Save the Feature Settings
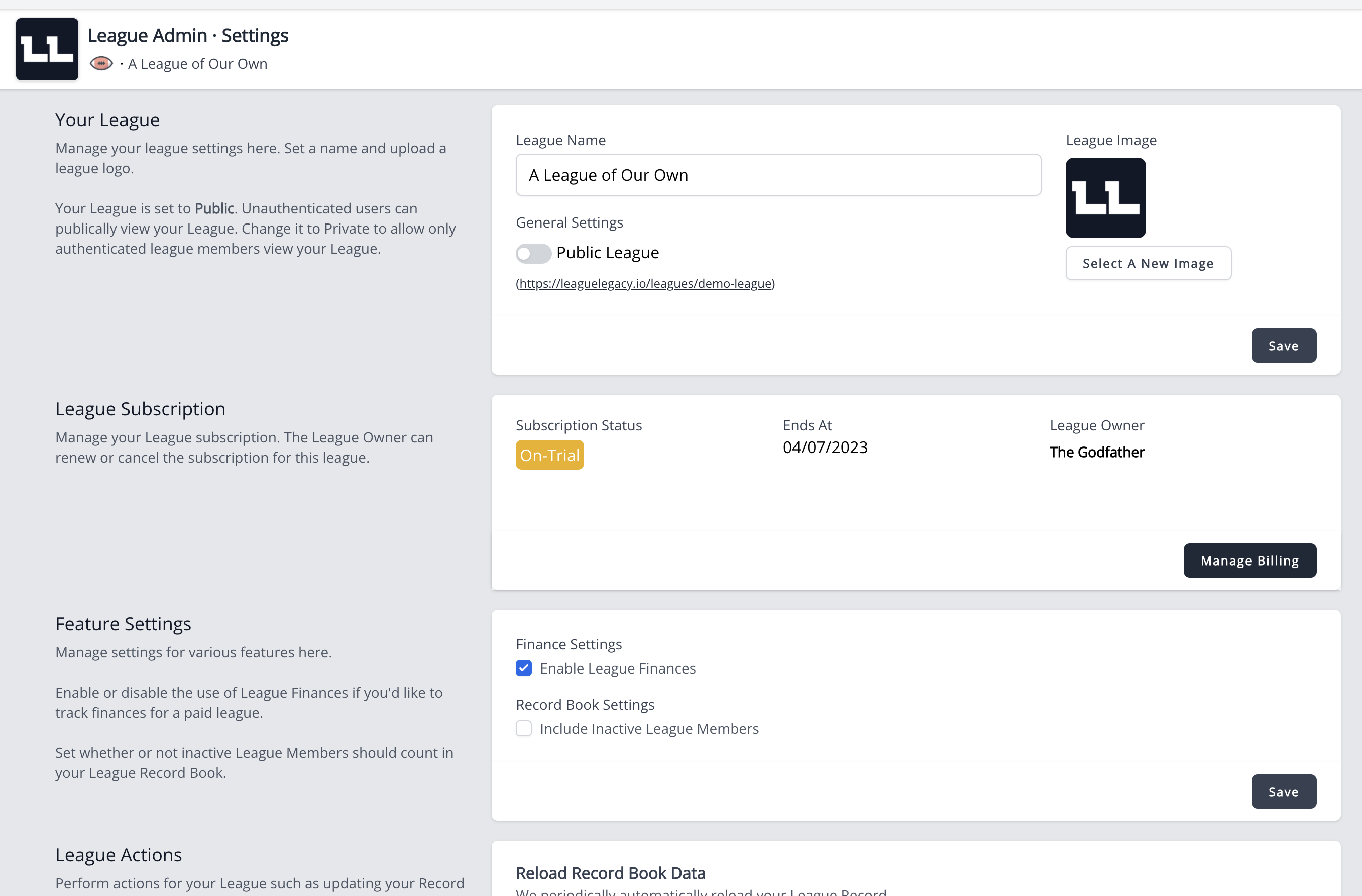 (x=1283, y=792)
